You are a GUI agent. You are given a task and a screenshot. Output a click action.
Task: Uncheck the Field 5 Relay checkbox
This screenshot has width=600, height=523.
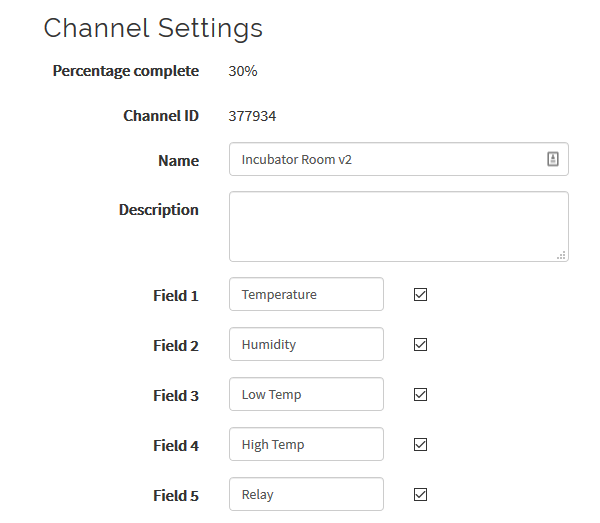coord(421,494)
